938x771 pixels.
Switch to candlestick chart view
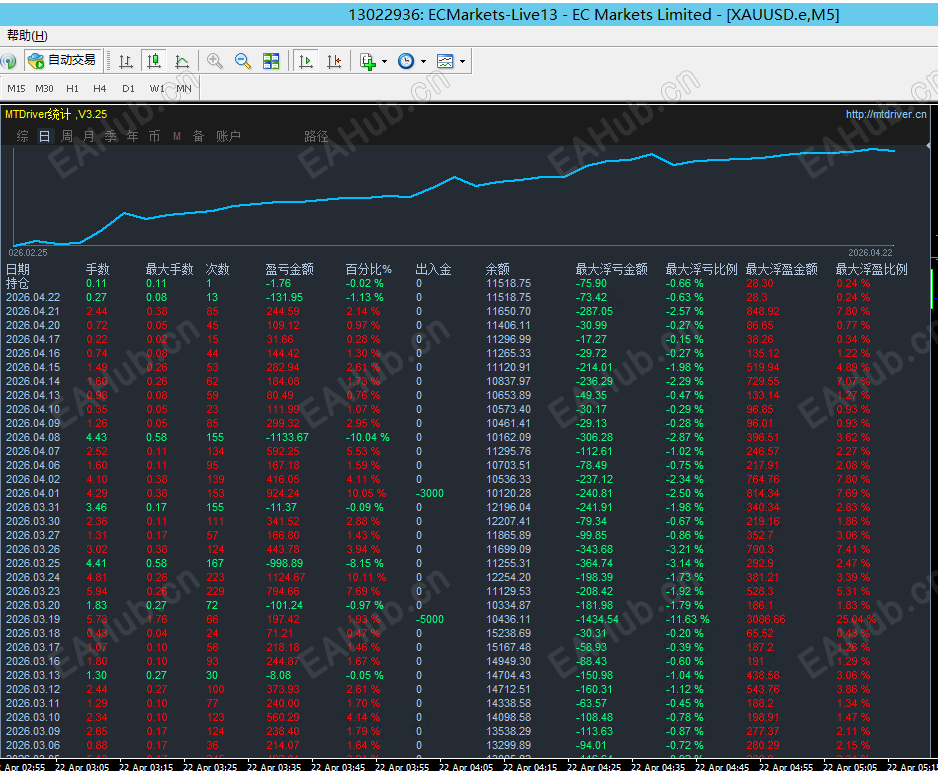tap(154, 61)
